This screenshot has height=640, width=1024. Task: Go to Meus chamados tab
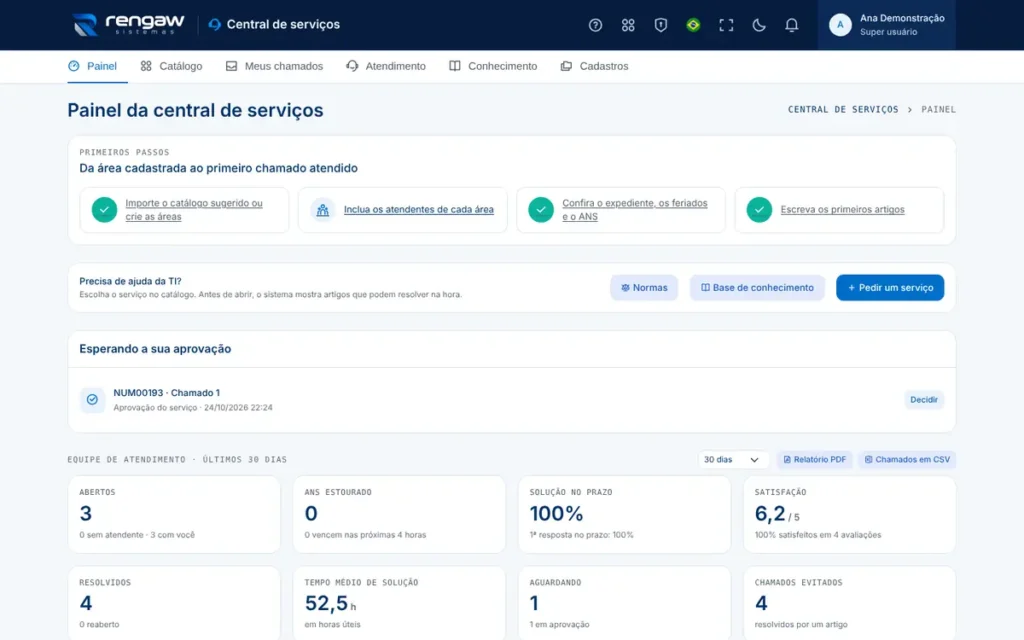[274, 66]
